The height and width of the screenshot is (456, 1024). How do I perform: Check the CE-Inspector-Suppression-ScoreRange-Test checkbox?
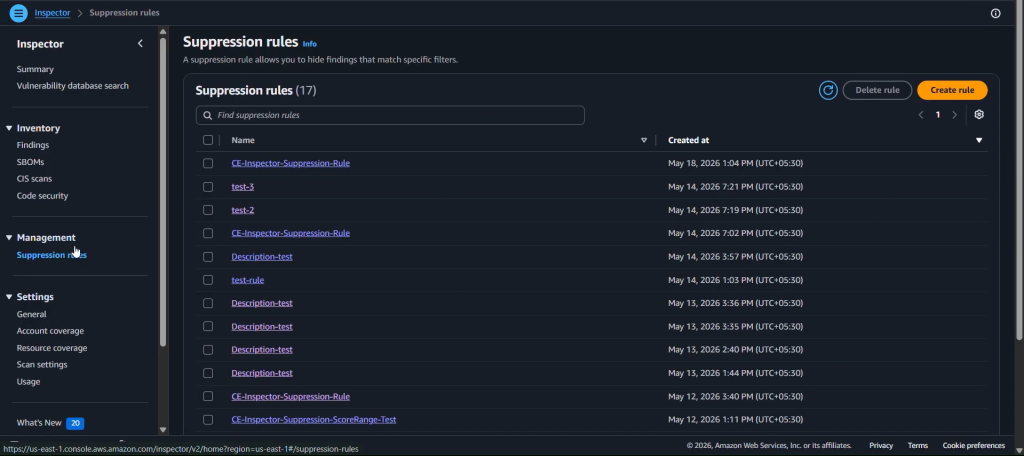tap(208, 419)
